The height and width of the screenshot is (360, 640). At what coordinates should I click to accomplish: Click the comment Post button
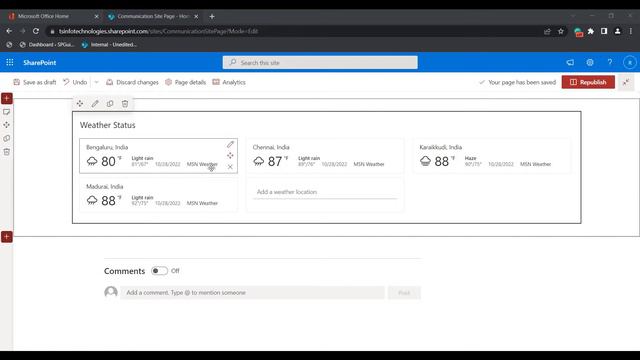tap(404, 292)
